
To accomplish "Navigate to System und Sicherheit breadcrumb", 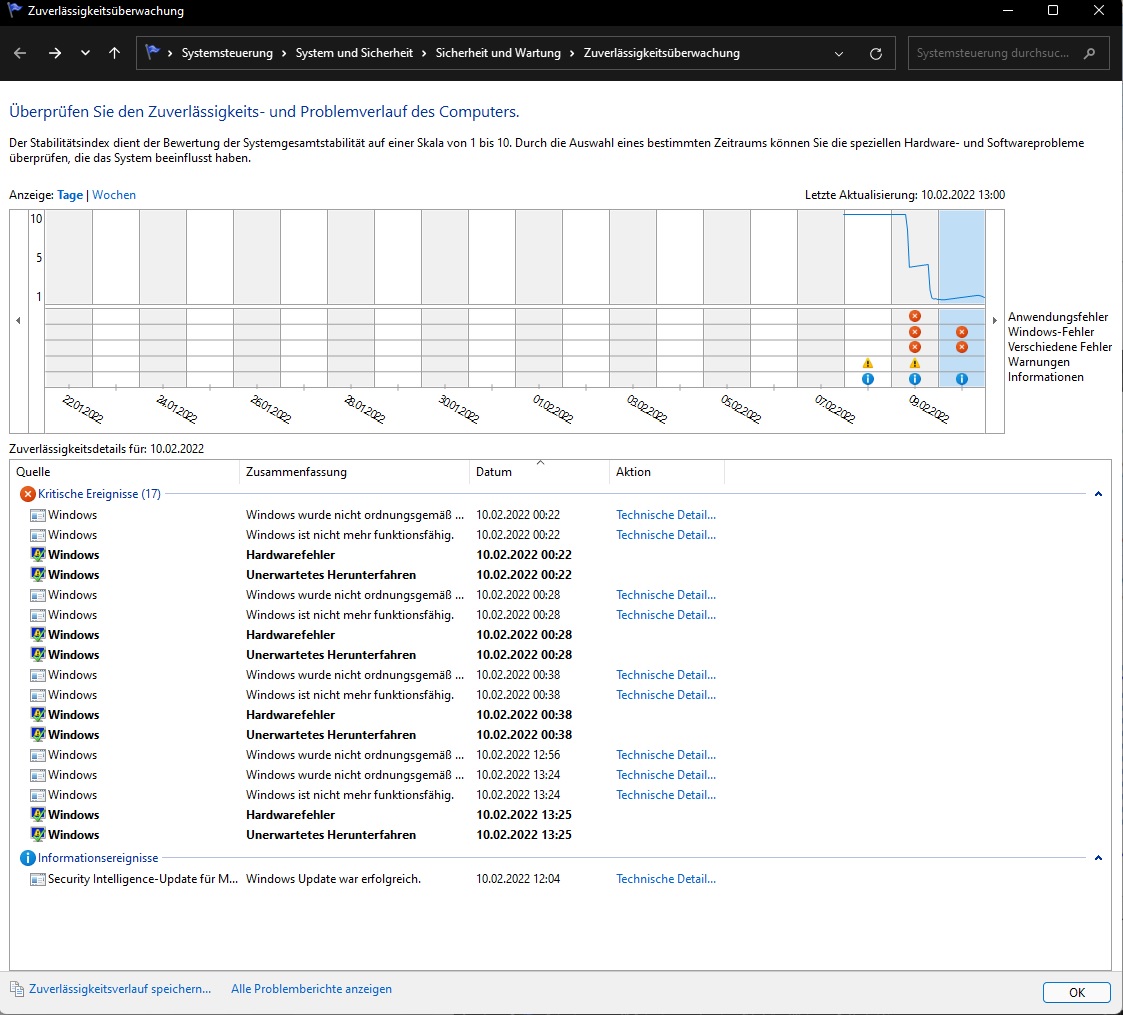I will pos(354,53).
